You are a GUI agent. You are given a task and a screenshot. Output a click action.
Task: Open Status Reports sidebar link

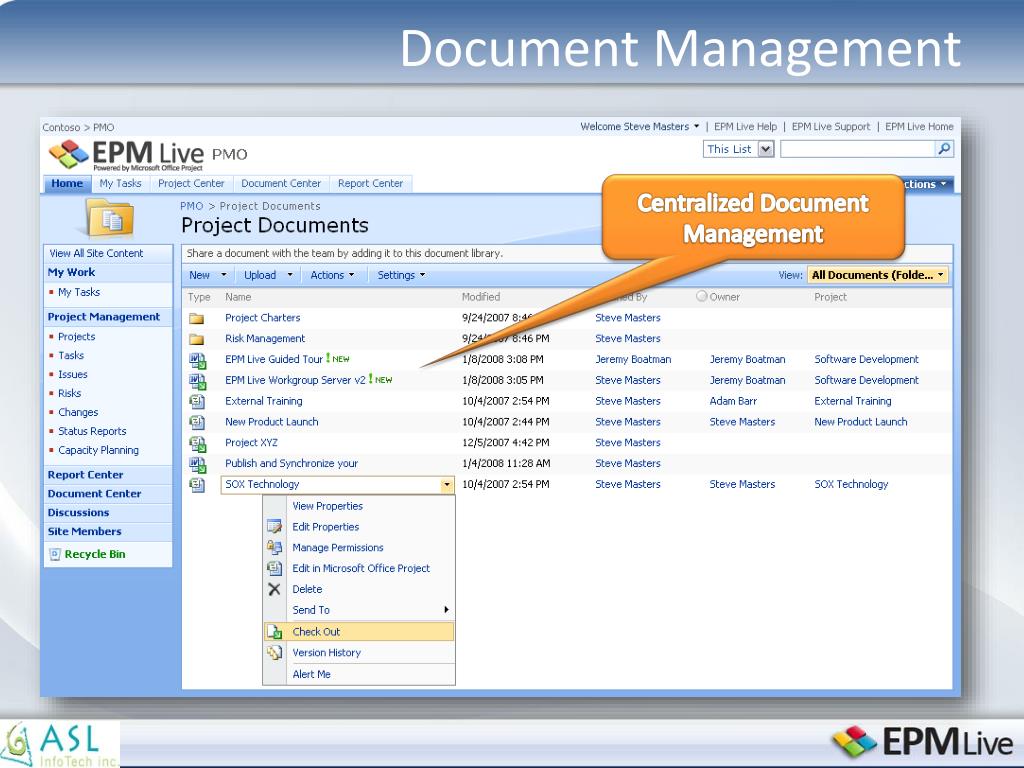point(92,431)
